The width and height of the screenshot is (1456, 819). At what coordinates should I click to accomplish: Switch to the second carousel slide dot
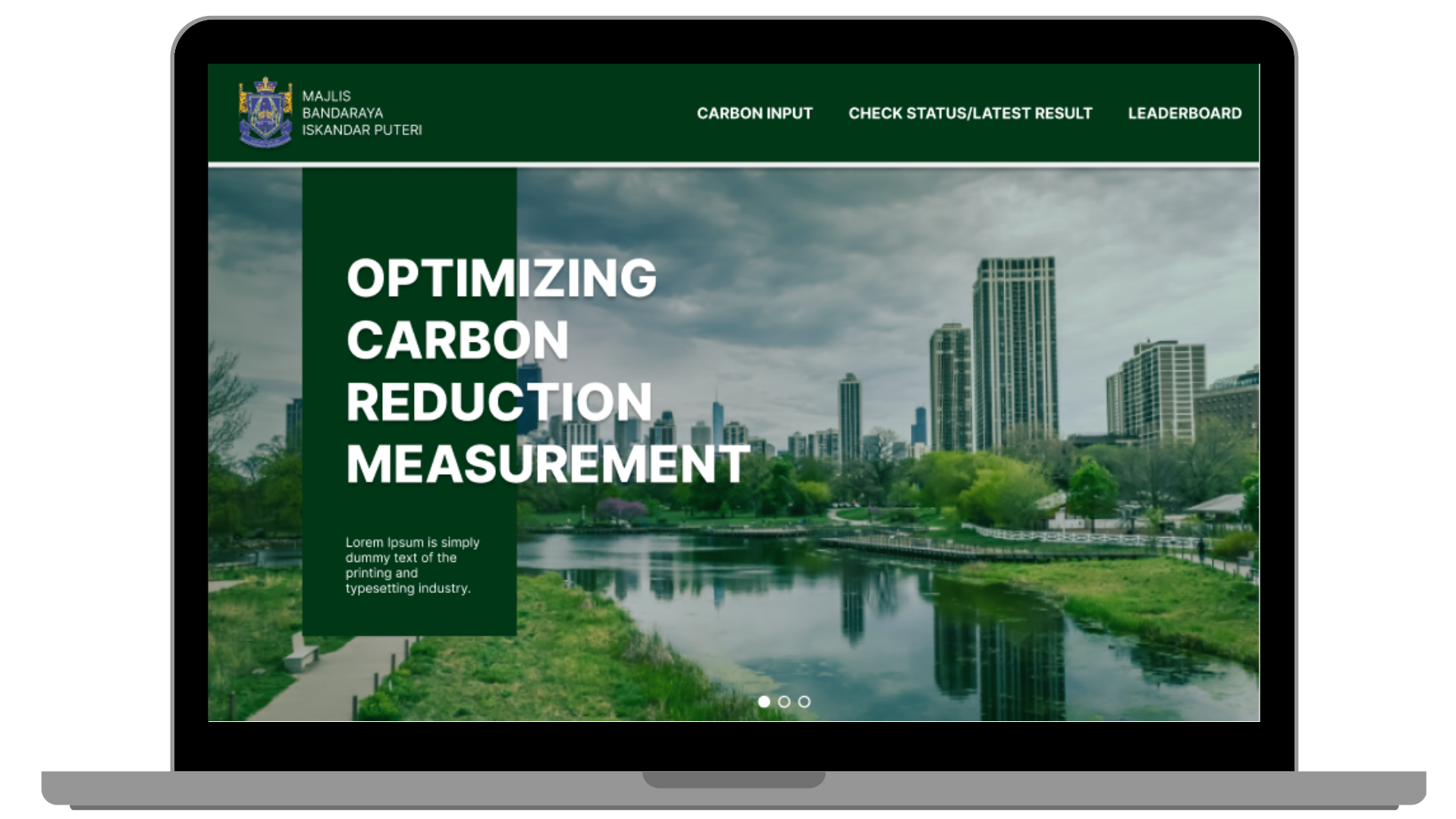coord(784,701)
